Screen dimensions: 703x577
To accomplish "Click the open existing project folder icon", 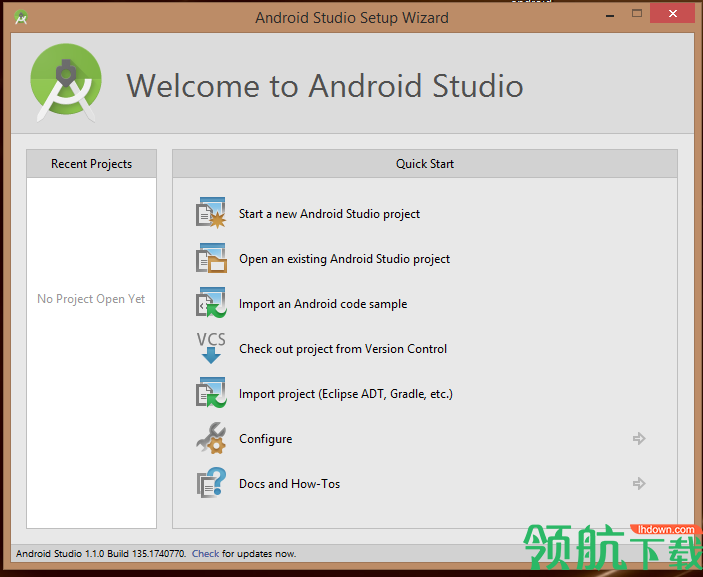I will pos(211,258).
